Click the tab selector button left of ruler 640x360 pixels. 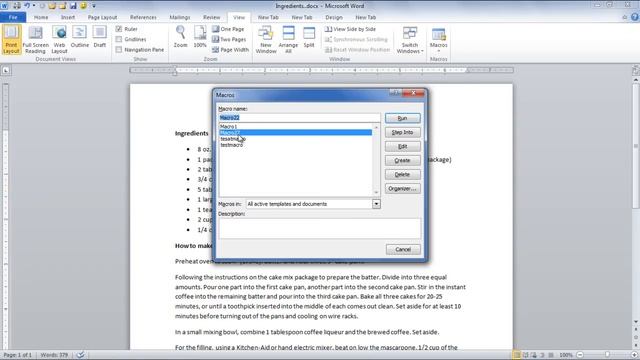tap(6, 70)
